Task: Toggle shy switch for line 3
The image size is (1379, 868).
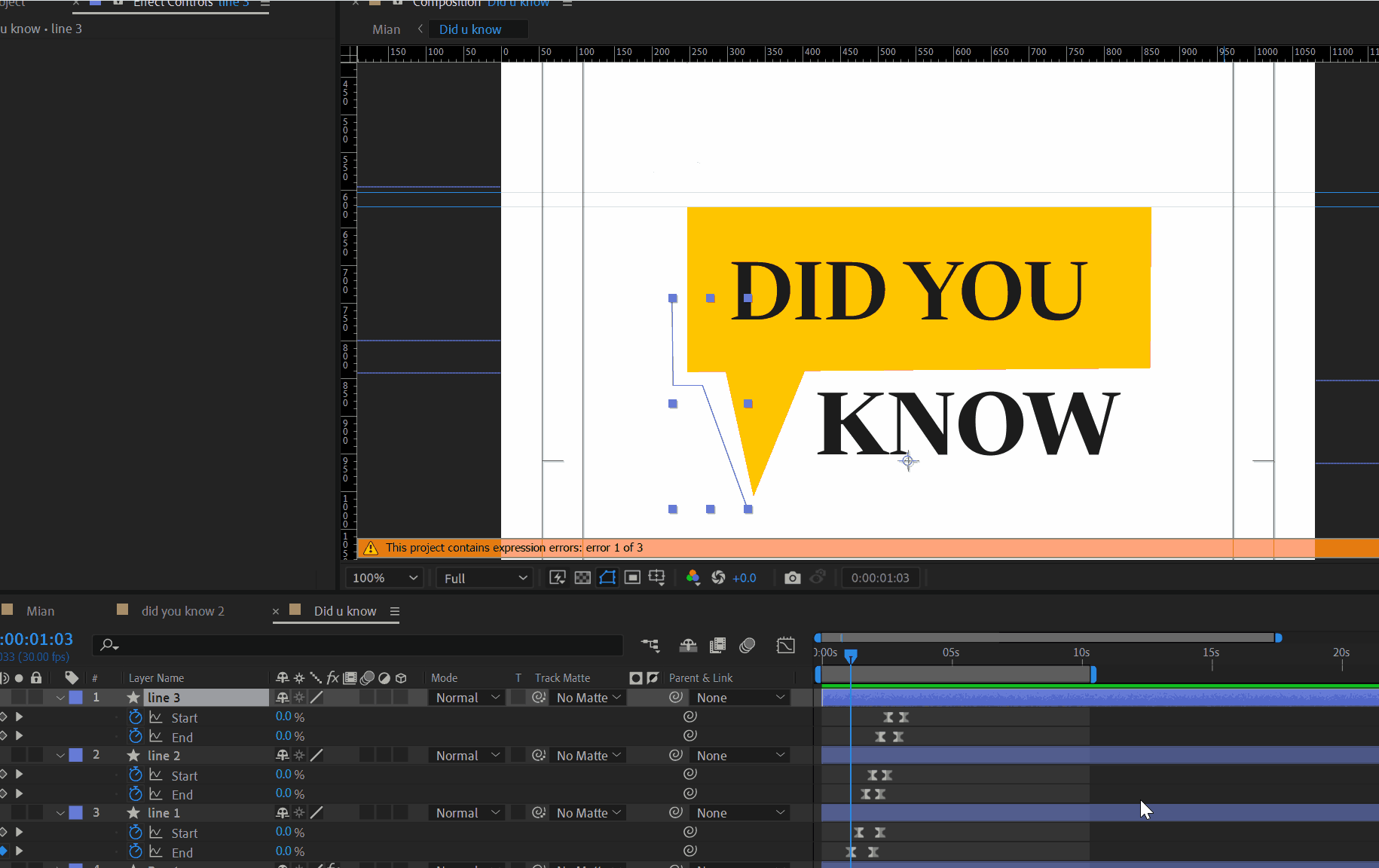Action: click(283, 698)
